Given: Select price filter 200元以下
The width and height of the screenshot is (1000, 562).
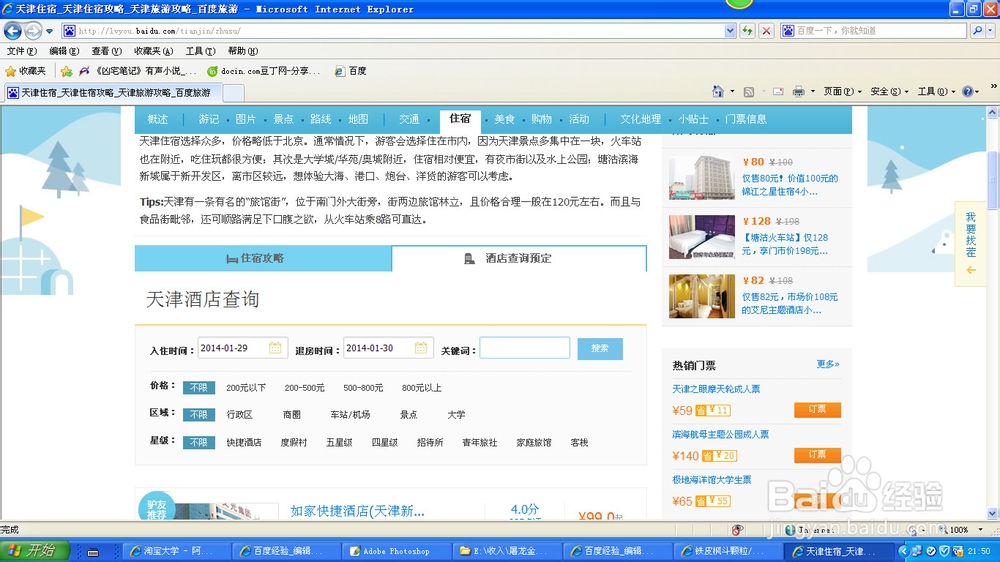Looking at the screenshot, I should point(246,388).
